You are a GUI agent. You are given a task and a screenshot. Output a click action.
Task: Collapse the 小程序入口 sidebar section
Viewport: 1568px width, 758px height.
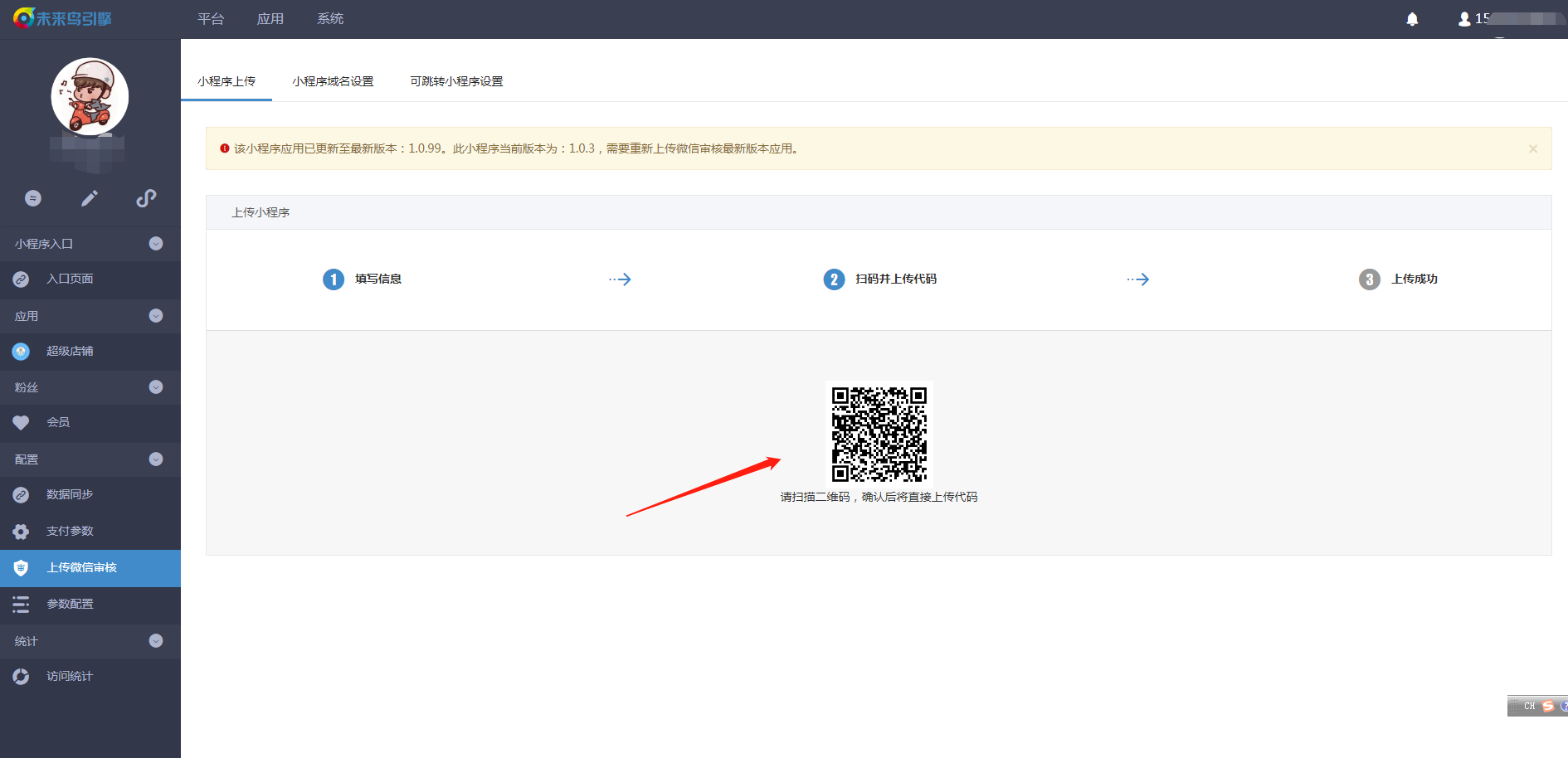coord(155,244)
